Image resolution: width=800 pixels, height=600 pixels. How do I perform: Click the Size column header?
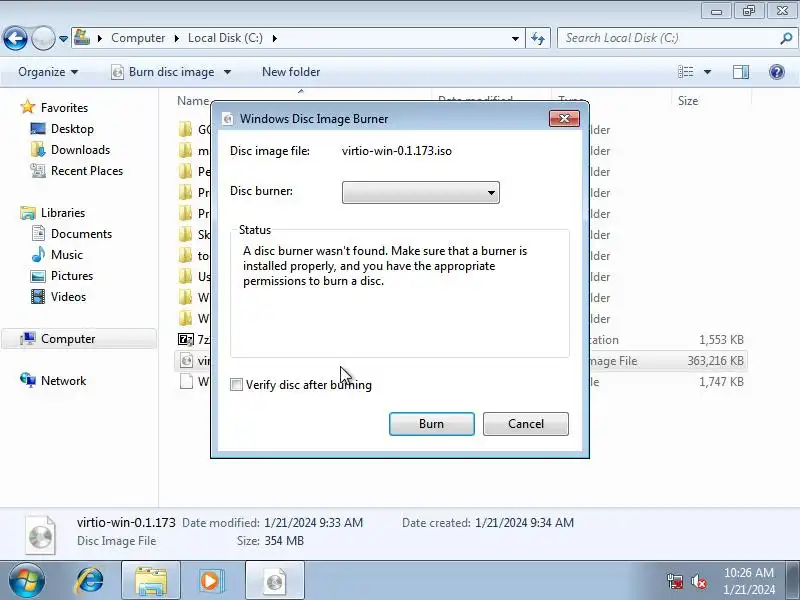pos(711,101)
